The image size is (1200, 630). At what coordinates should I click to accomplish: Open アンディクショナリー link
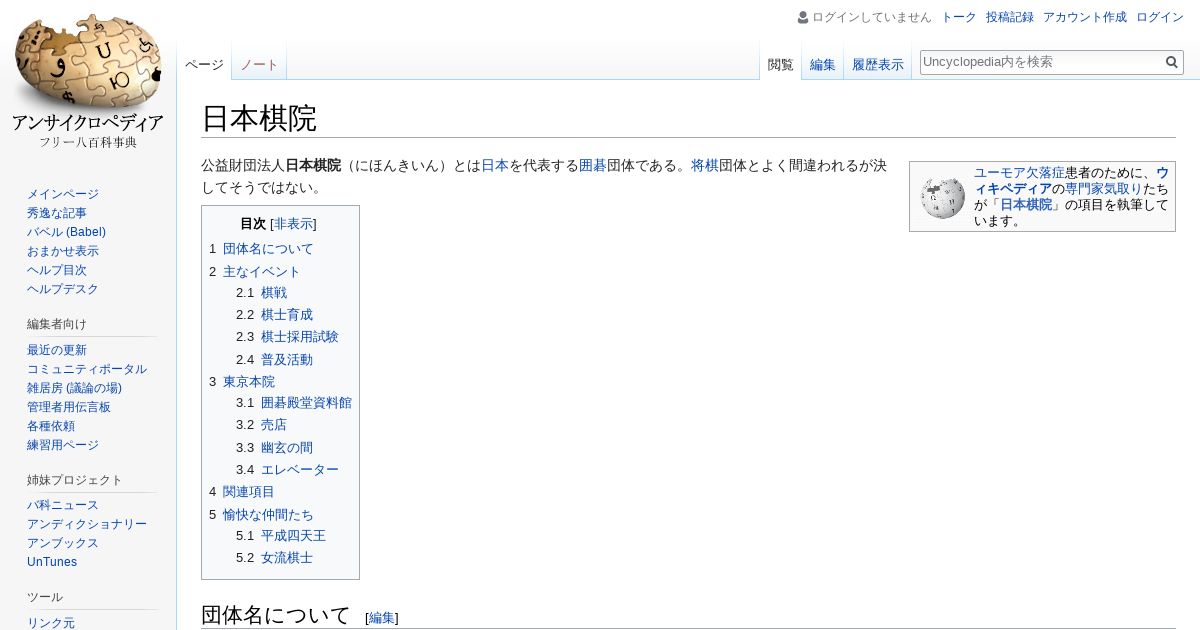[x=87, y=524]
